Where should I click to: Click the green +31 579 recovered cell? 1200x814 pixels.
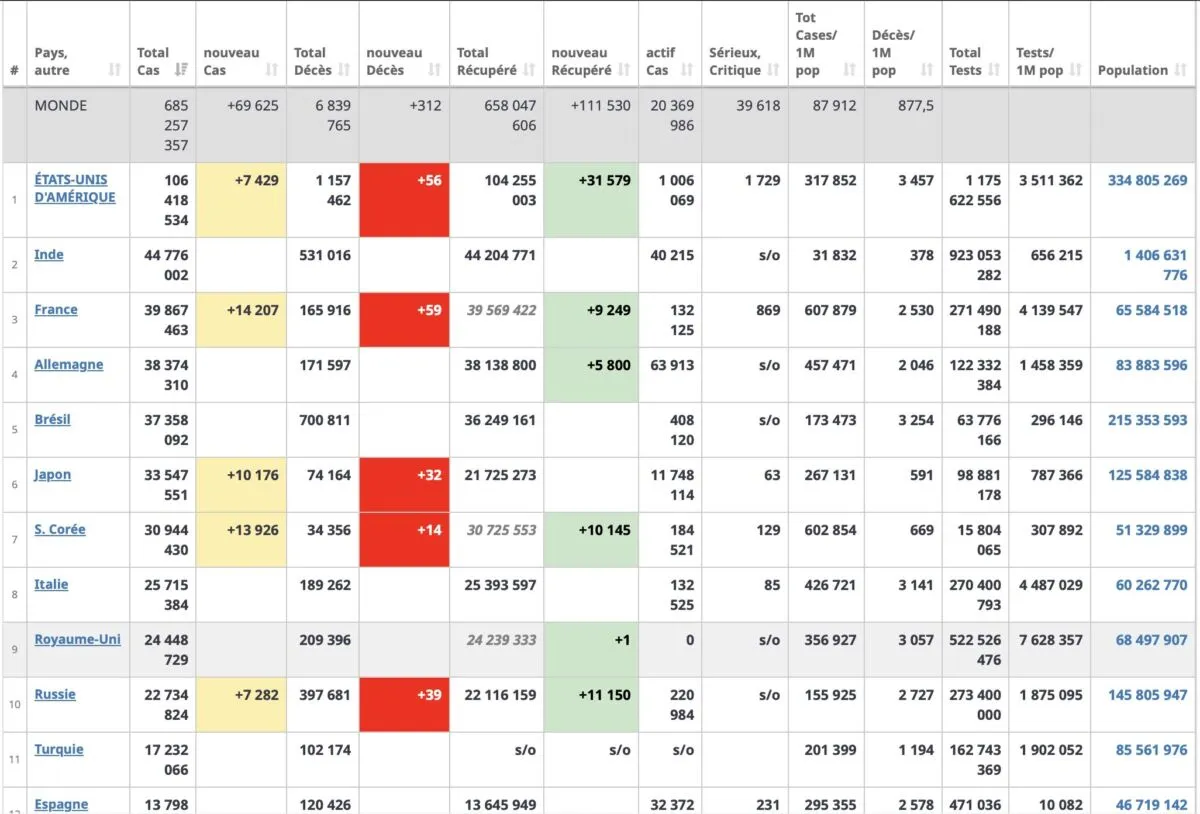click(x=591, y=200)
